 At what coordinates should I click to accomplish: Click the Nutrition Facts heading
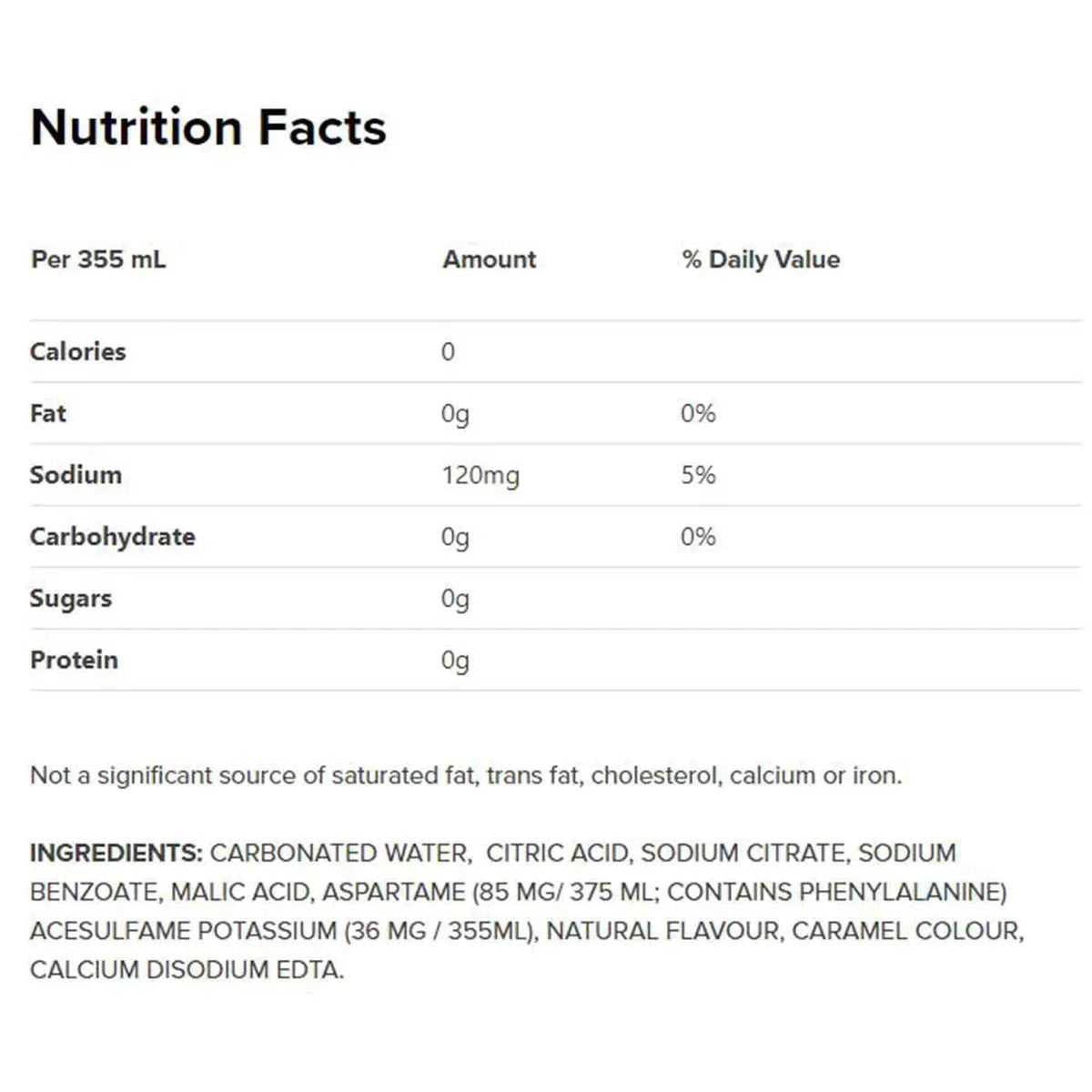point(208,127)
